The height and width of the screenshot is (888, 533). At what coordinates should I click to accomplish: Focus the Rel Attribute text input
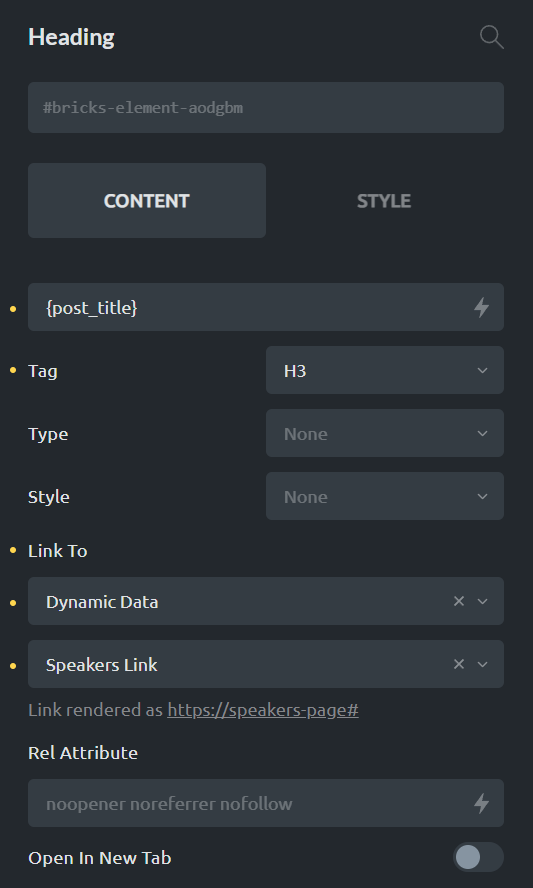pos(249,802)
